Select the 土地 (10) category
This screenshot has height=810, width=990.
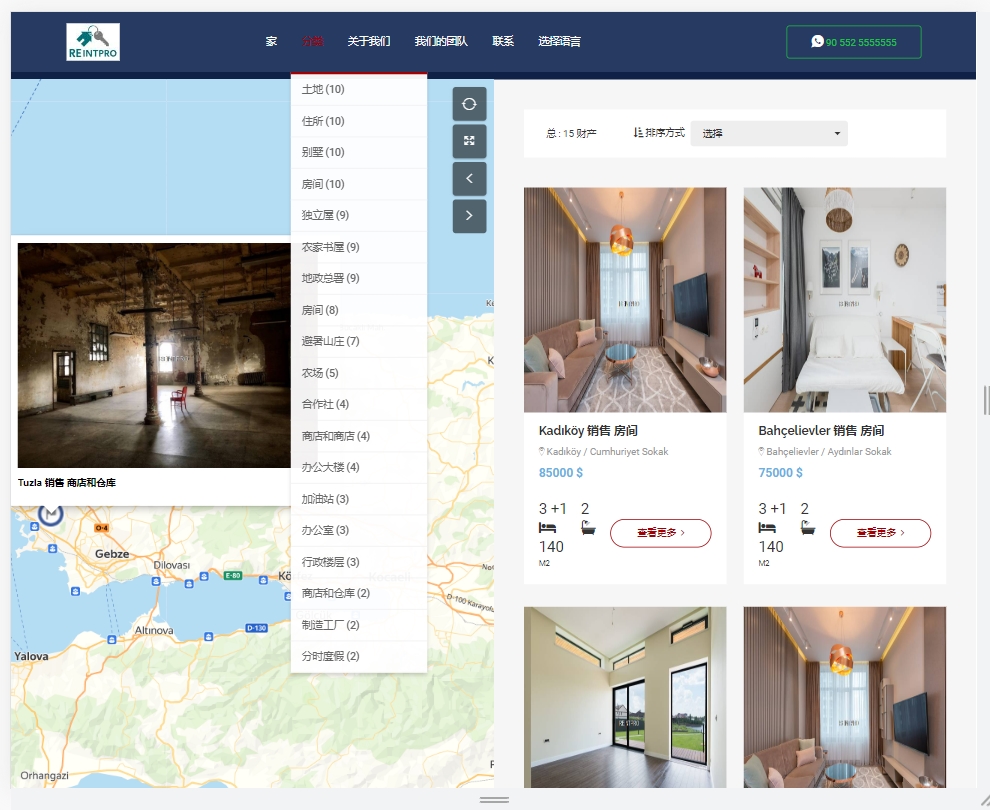[x=359, y=90]
